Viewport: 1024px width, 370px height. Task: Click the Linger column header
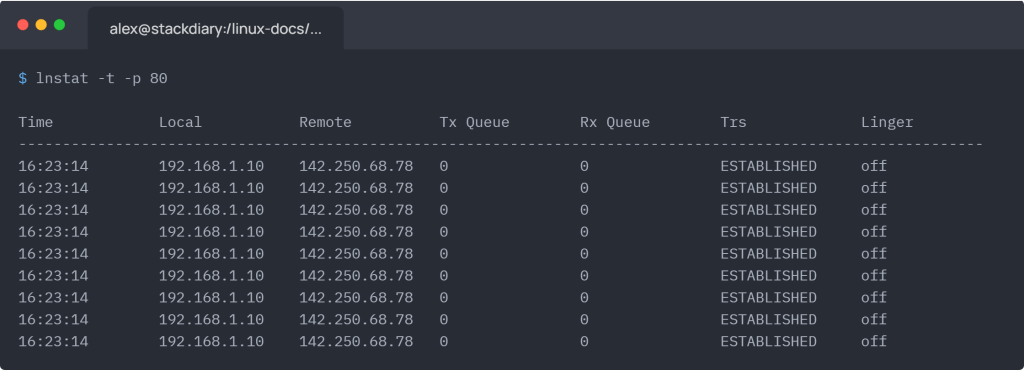coord(887,123)
